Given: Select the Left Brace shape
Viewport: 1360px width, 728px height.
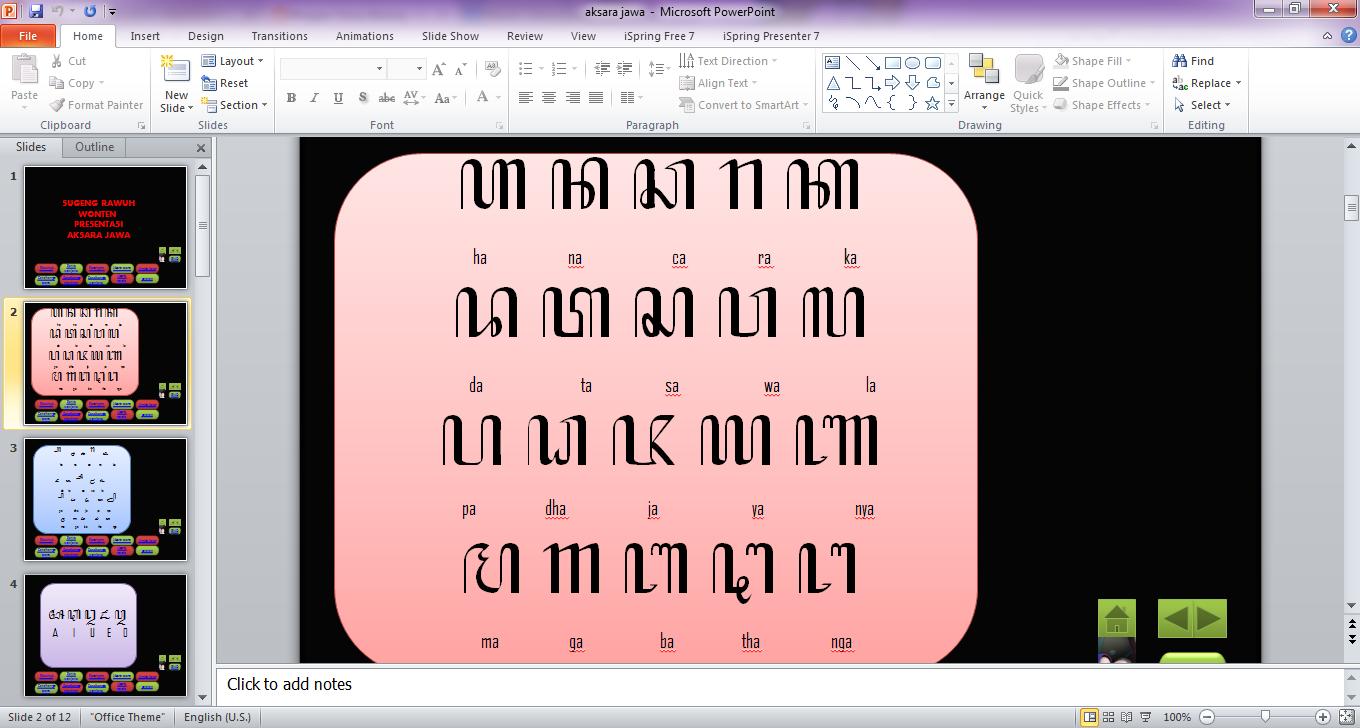Looking at the screenshot, I should pyautogui.click(x=892, y=102).
